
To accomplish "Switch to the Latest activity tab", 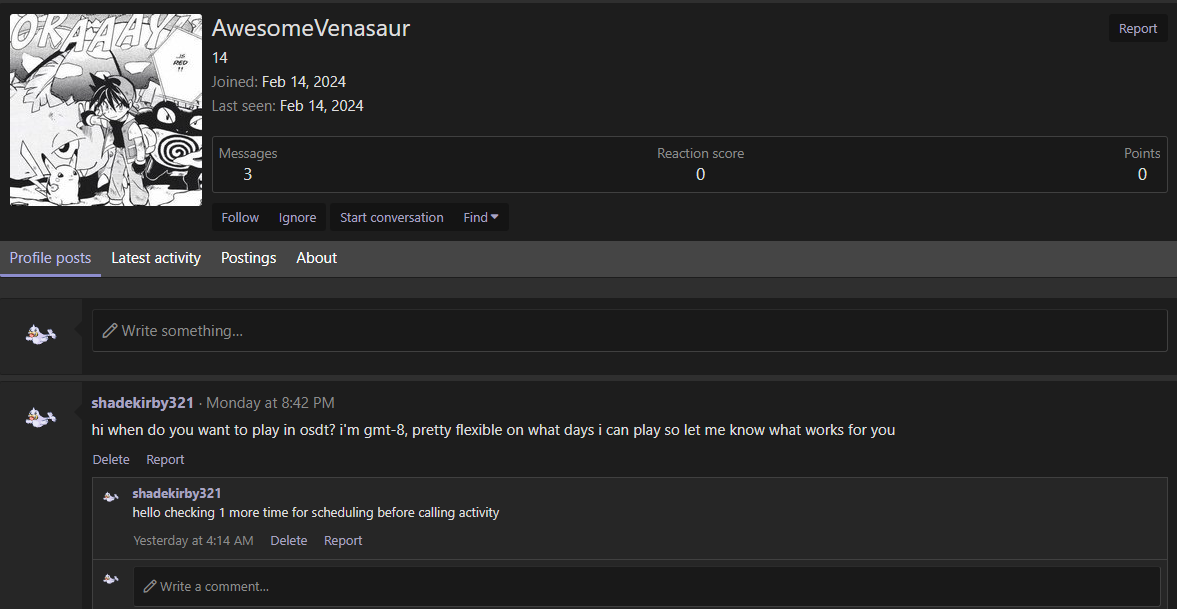I will tap(156, 258).
